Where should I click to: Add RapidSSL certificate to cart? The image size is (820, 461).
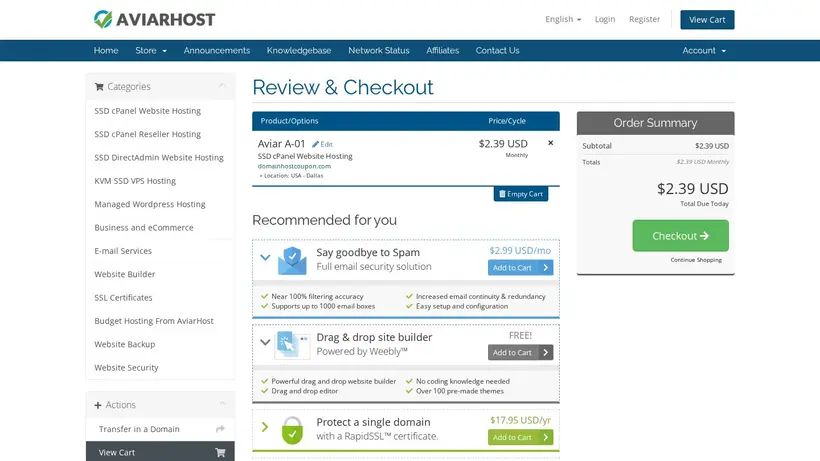pos(520,437)
